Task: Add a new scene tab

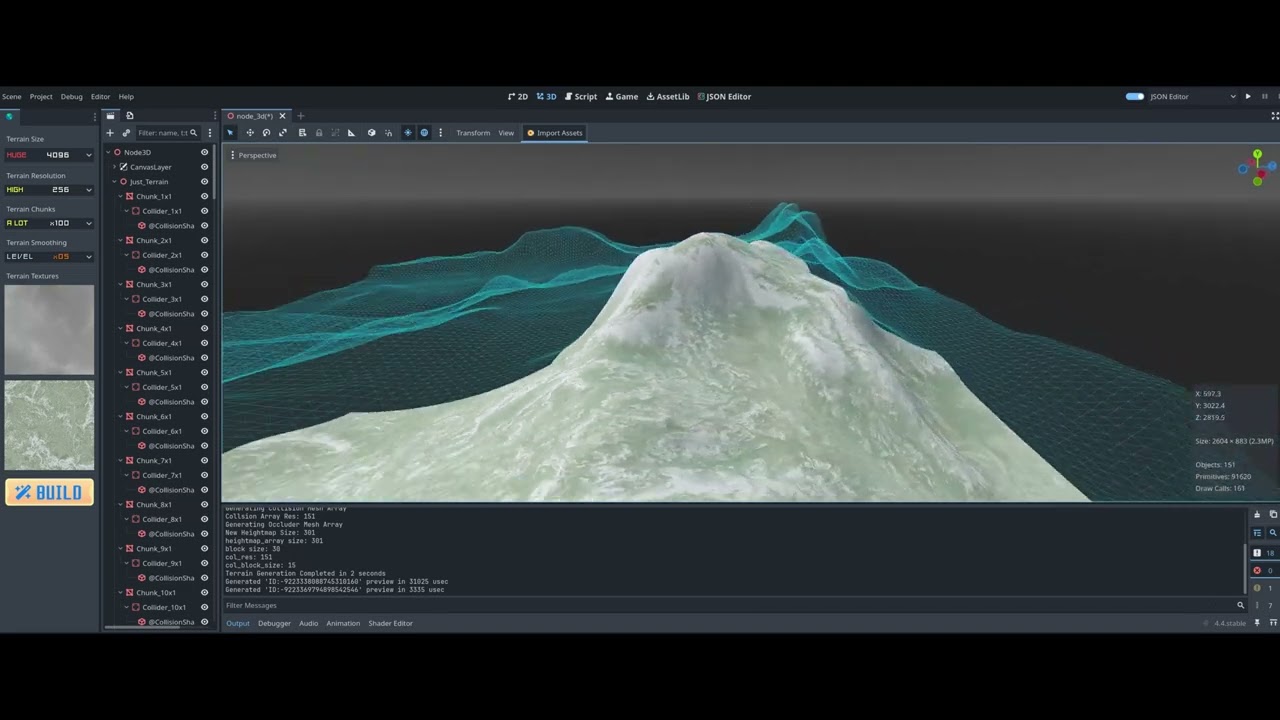Action: pos(300,116)
